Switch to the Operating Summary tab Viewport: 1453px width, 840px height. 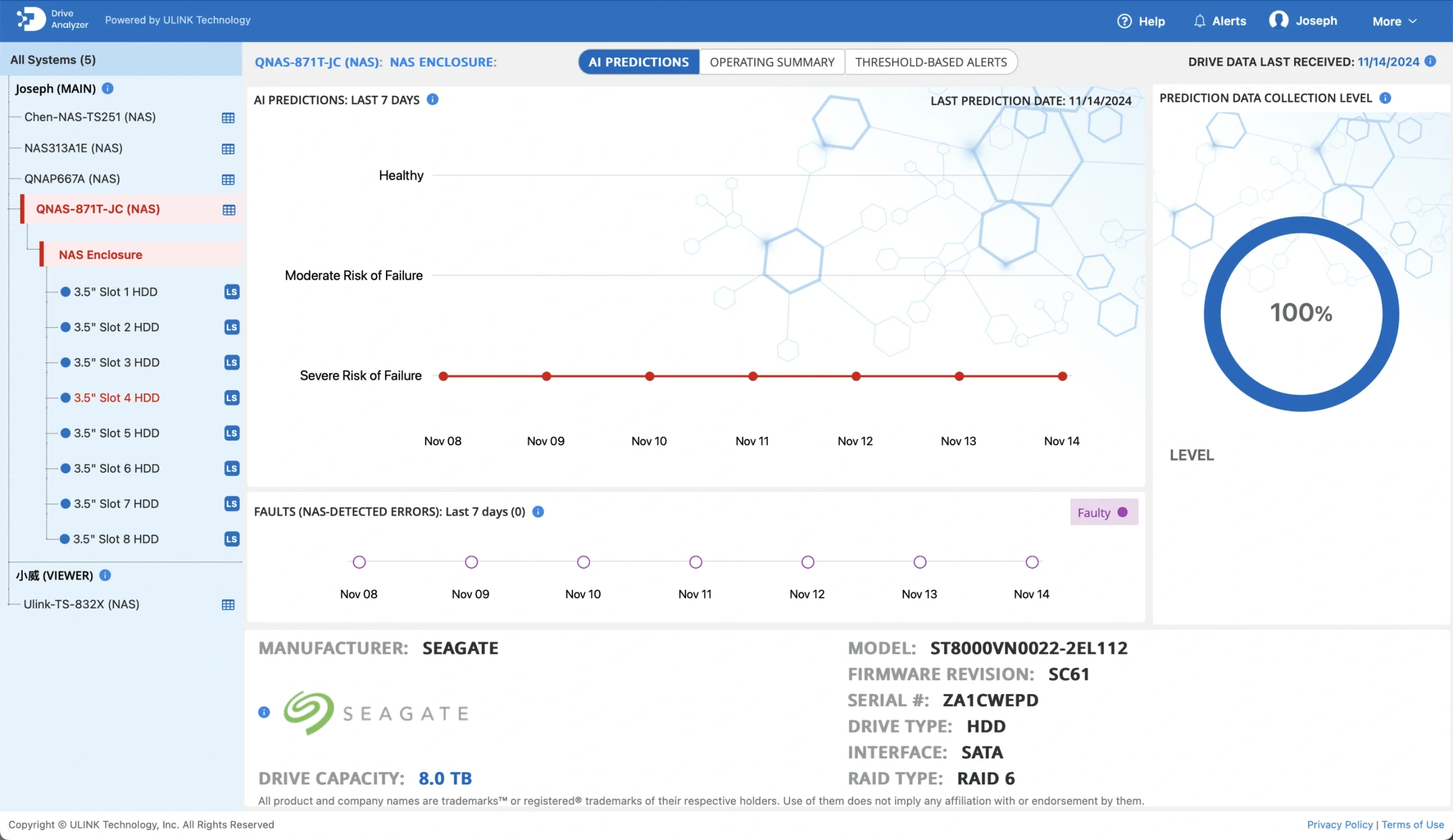[x=772, y=62]
